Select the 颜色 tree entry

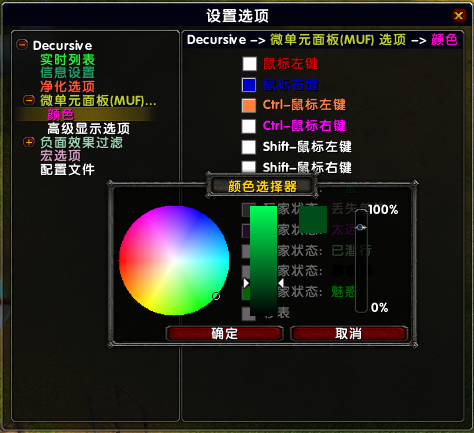click(x=60, y=114)
